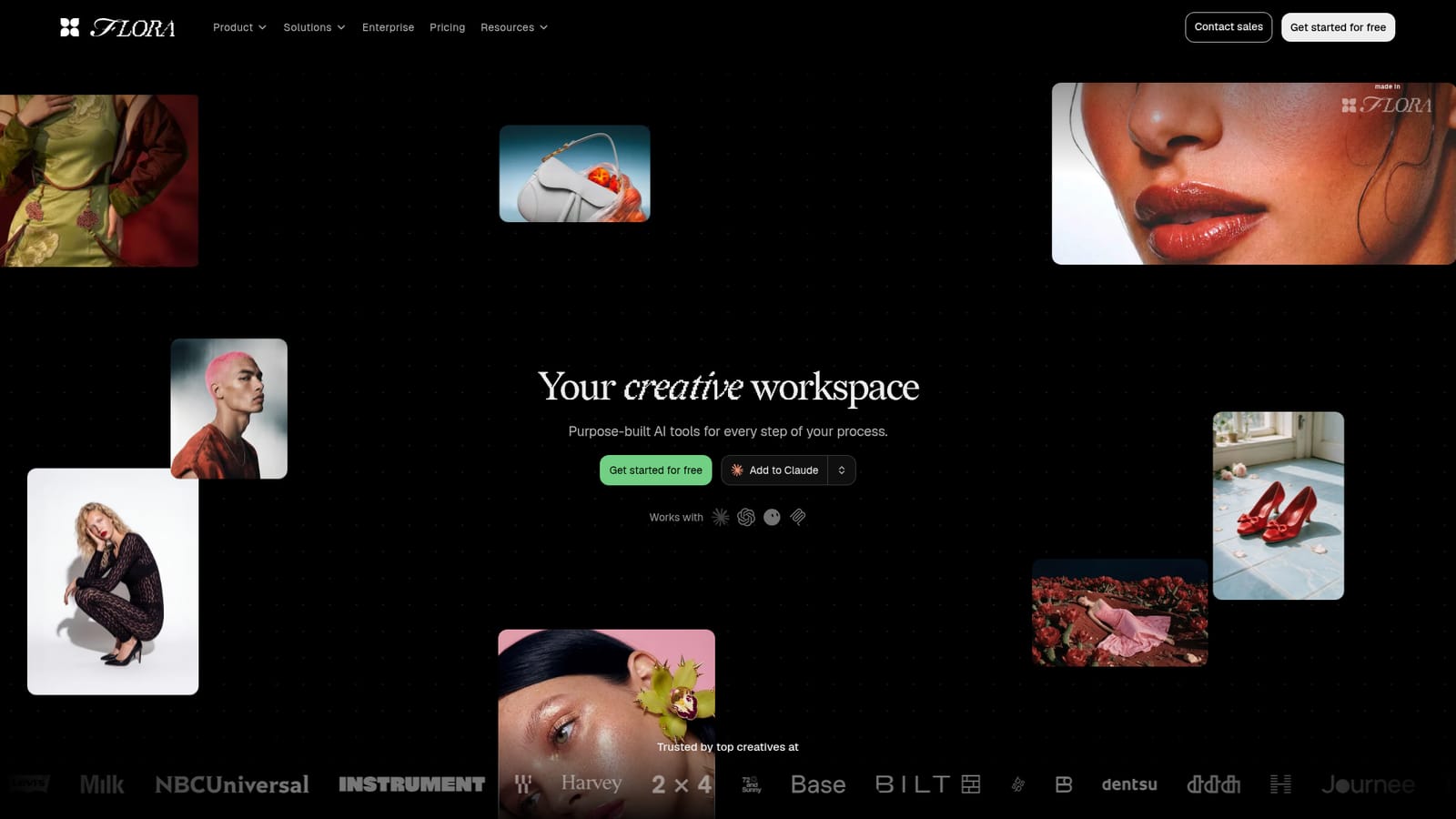Click 'Trusted by top creatives at' text
Image resolution: width=1456 pixels, height=819 pixels.
tap(728, 747)
